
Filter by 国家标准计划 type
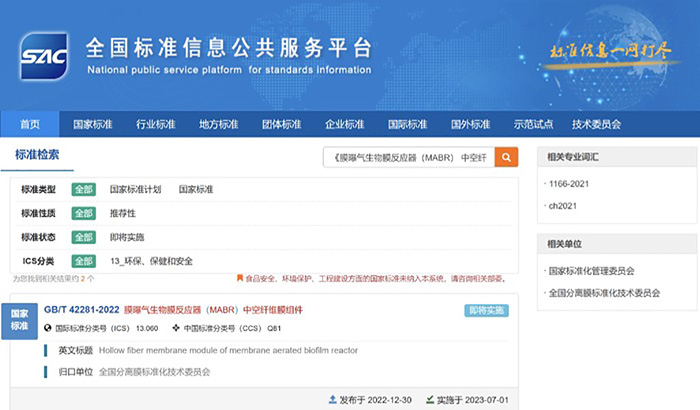(135, 189)
